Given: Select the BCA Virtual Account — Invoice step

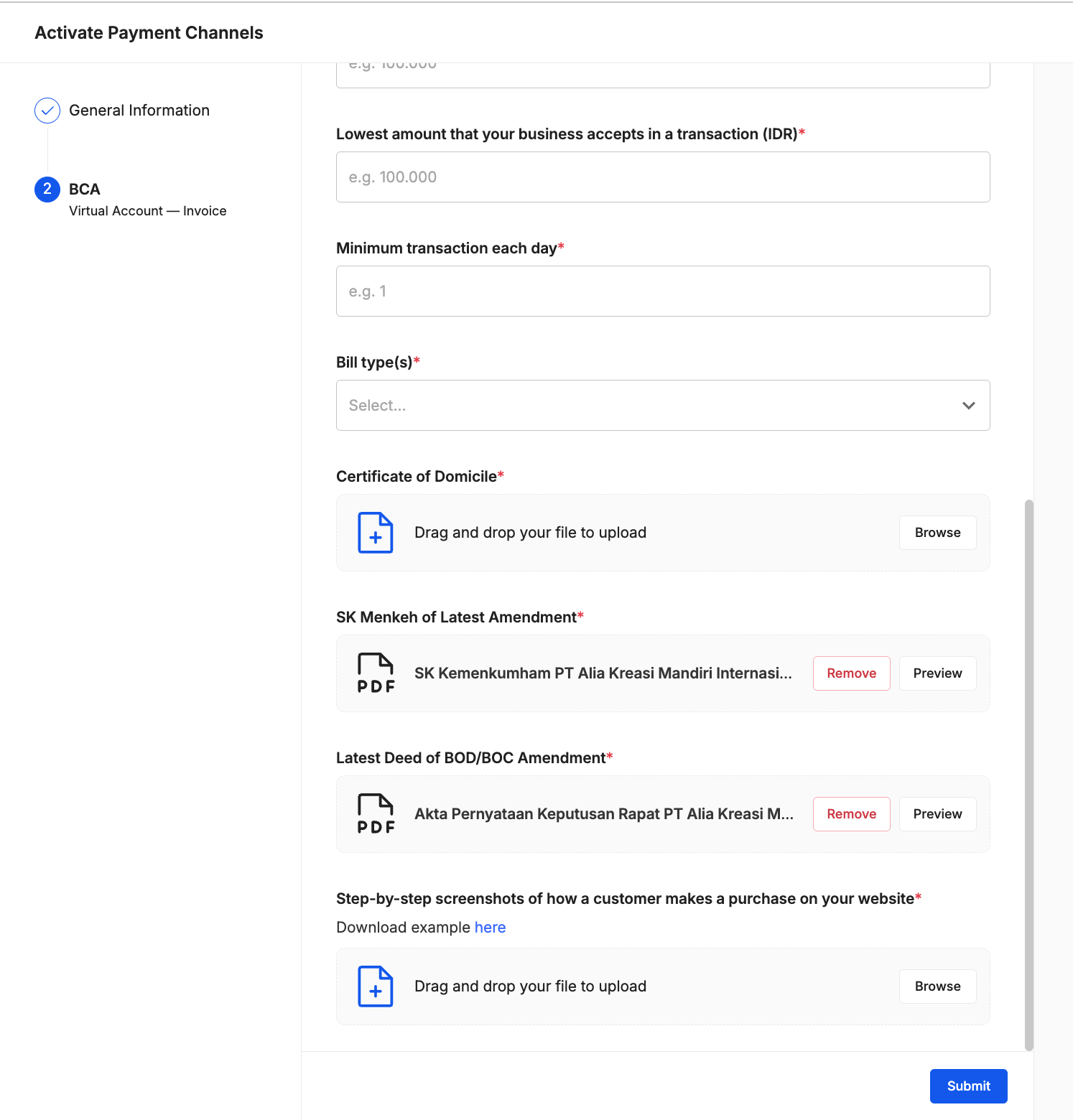Looking at the screenshot, I should 147,210.
